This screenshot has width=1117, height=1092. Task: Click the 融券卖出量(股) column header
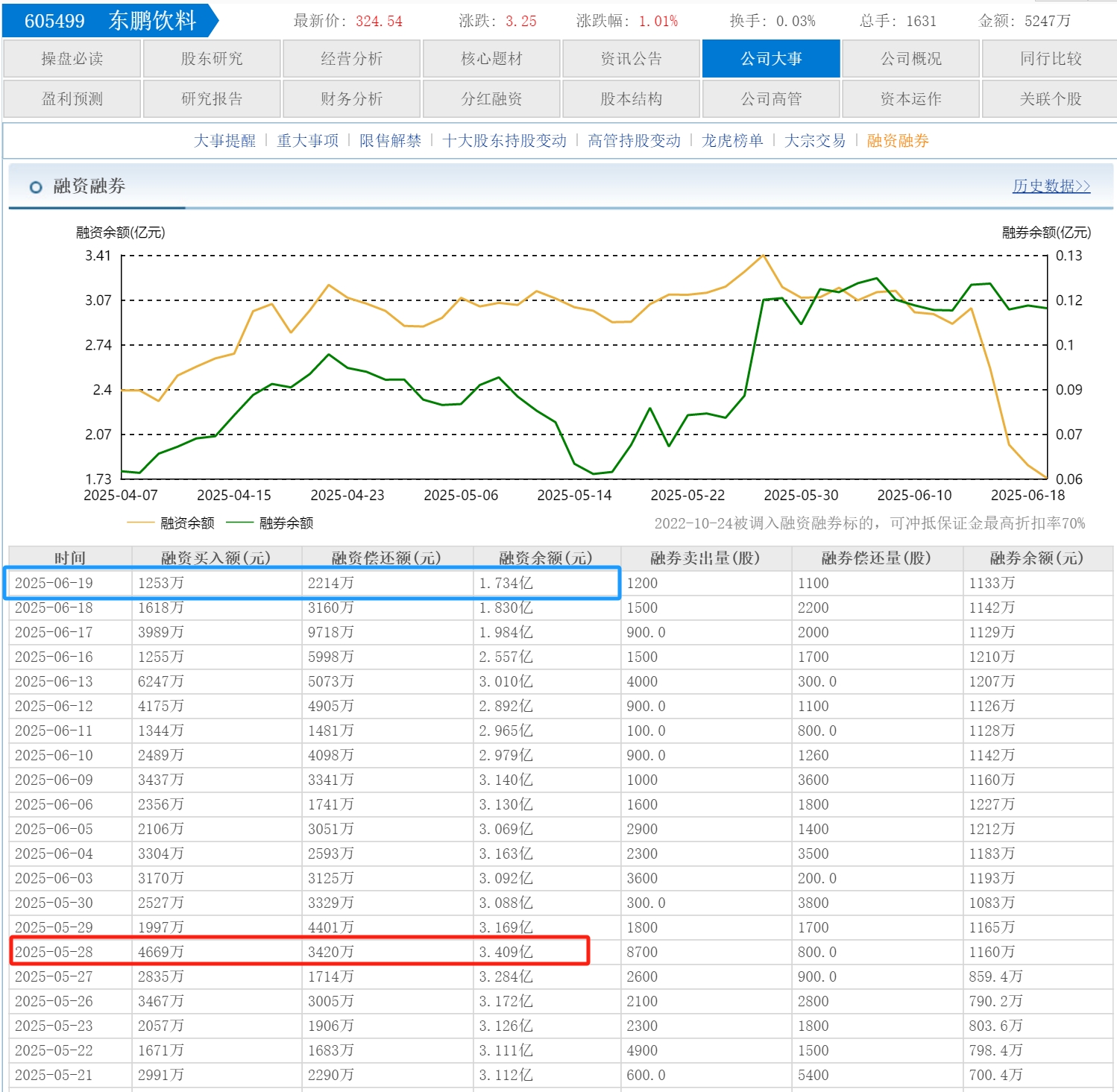(705, 558)
